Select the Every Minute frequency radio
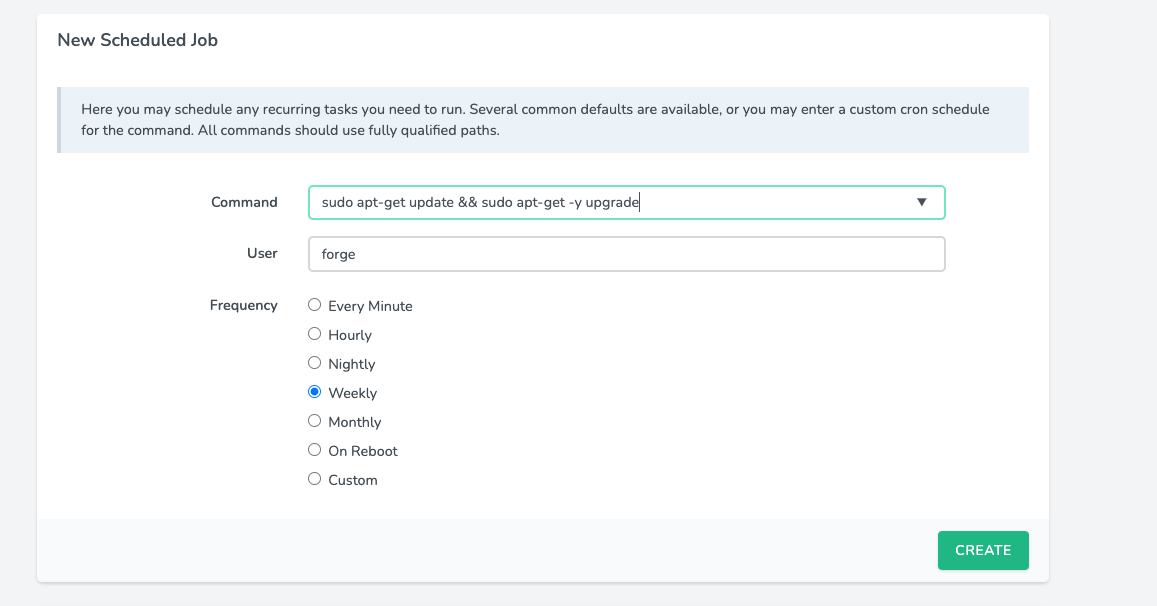 [x=315, y=305]
